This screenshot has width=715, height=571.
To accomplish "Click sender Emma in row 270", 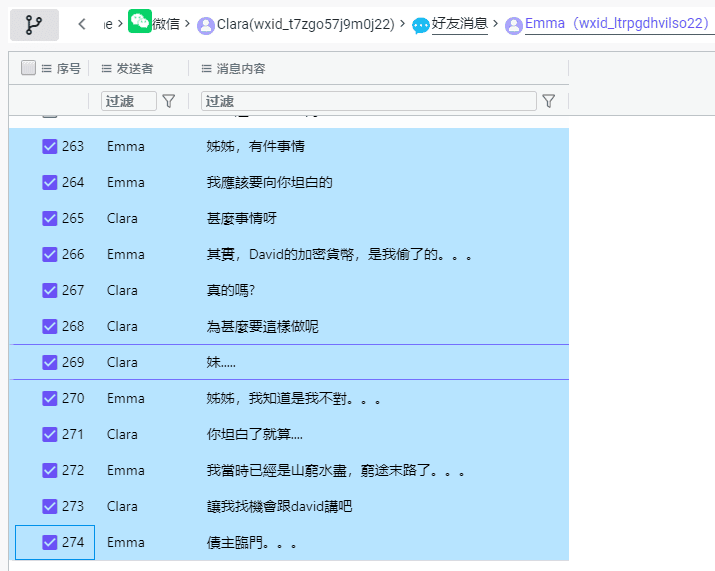I will pyautogui.click(x=126, y=399).
